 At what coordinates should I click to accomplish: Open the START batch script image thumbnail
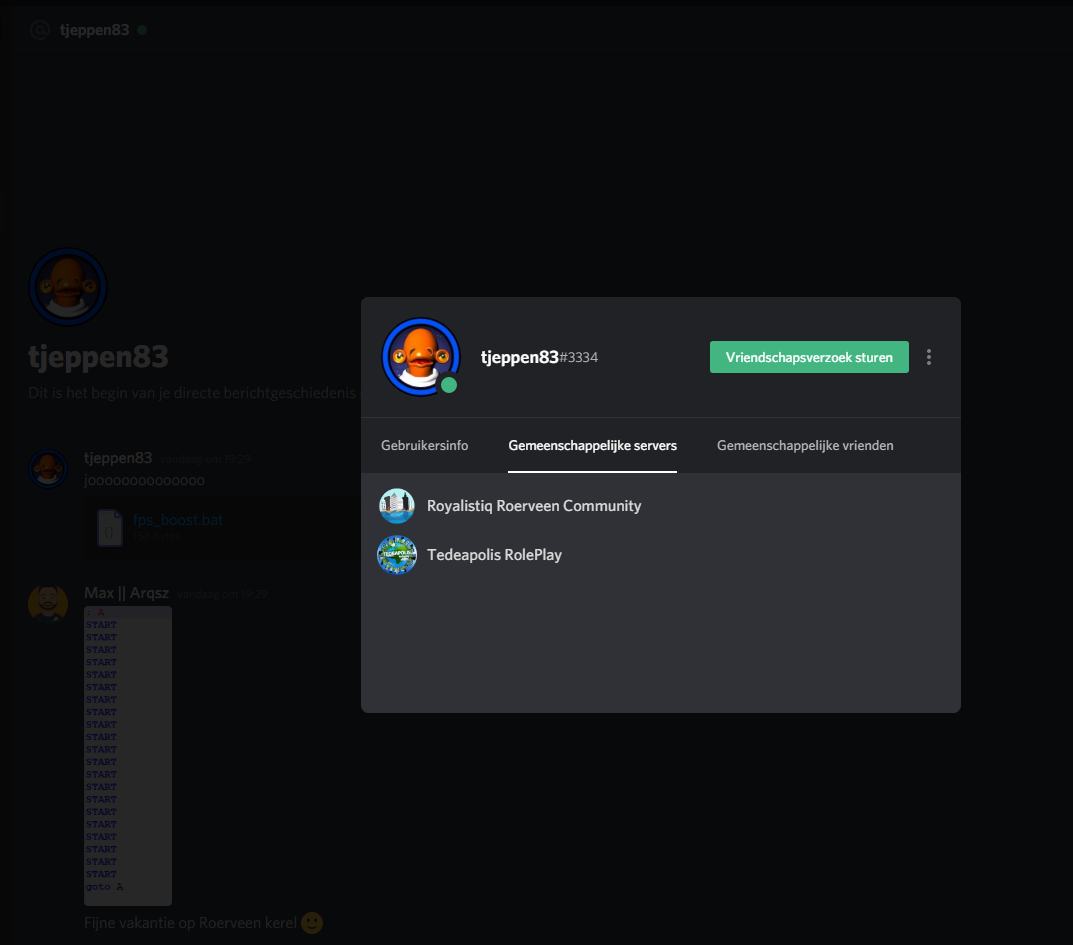[128, 755]
